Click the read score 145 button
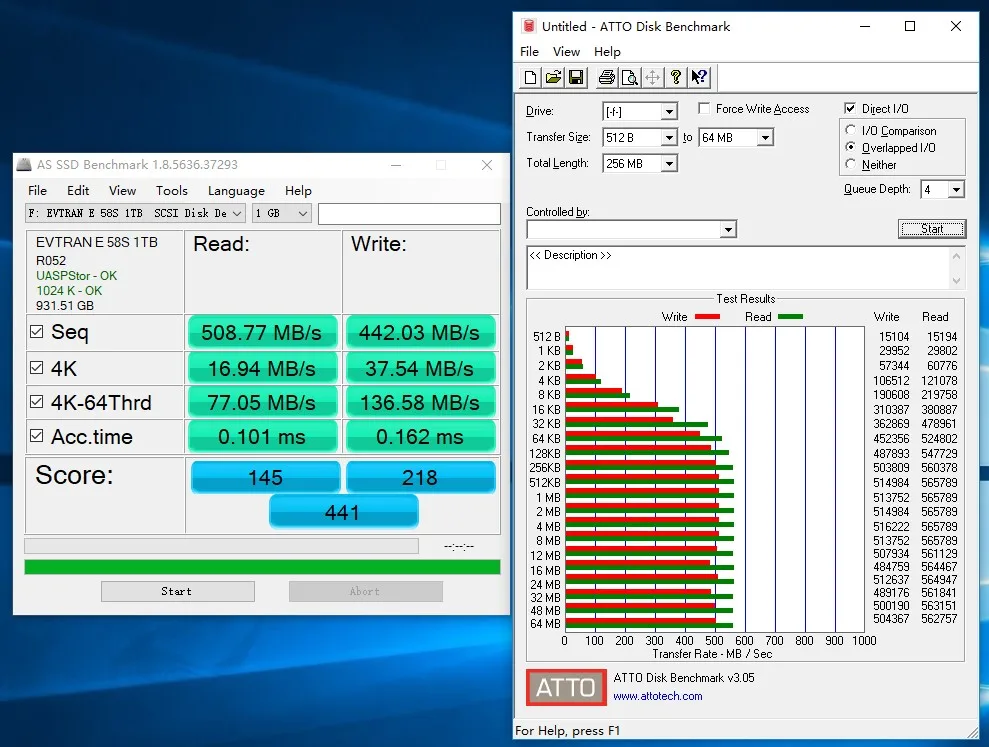989x747 pixels. [265, 478]
